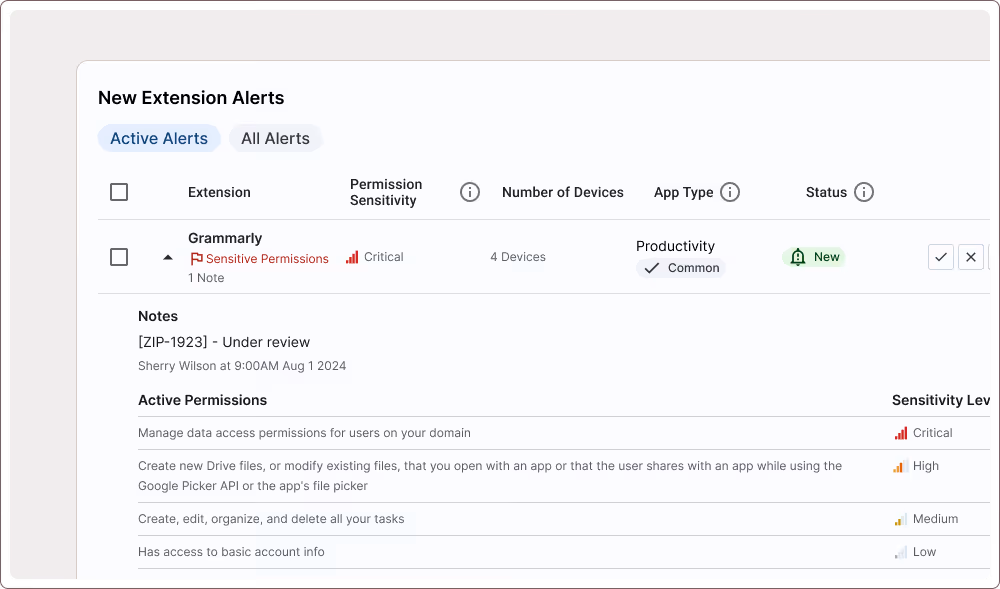Check the select-all checkbox in the table header
The image size is (1000, 589).
[x=119, y=191]
